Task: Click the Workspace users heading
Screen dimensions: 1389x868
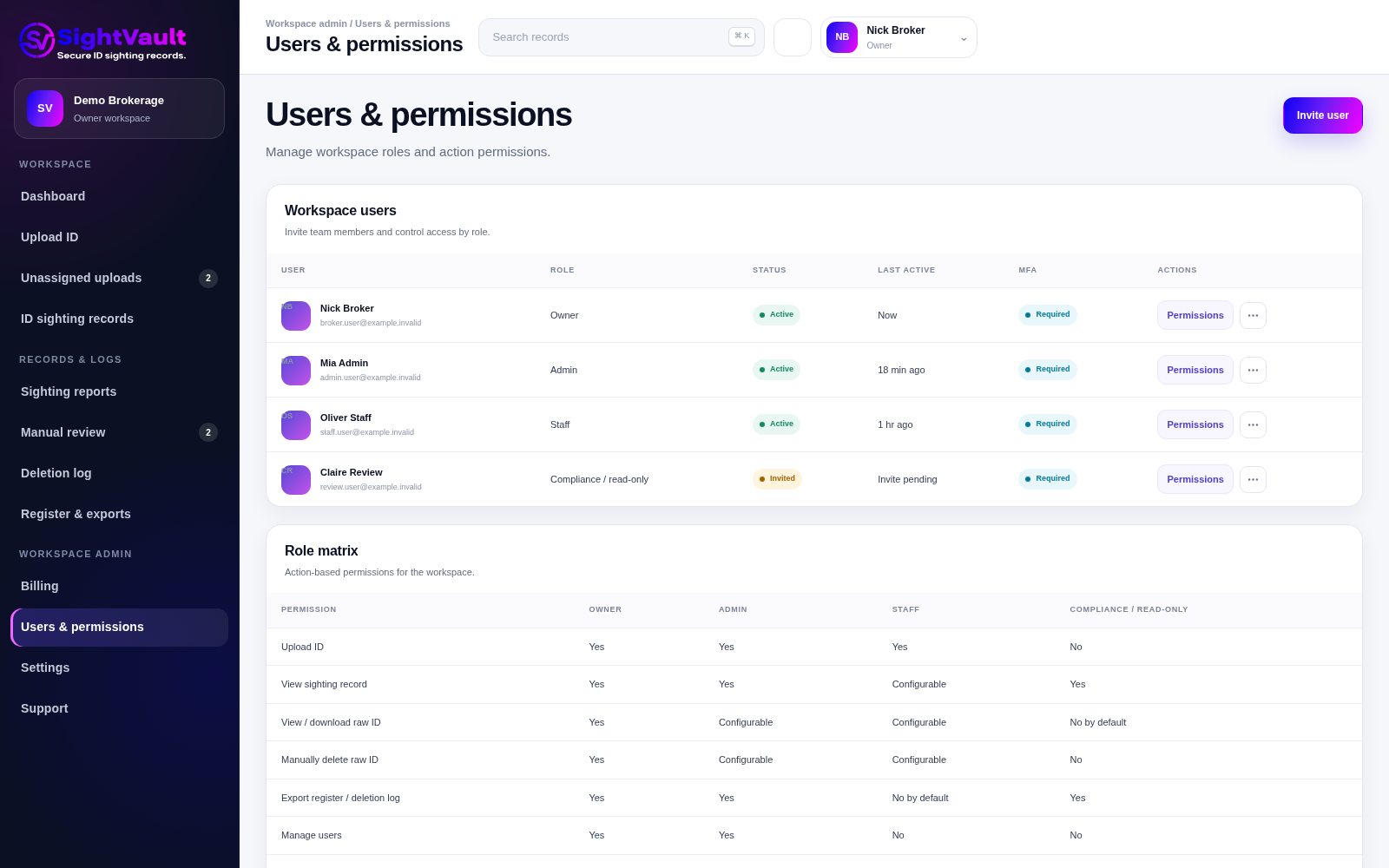Action: click(x=340, y=211)
